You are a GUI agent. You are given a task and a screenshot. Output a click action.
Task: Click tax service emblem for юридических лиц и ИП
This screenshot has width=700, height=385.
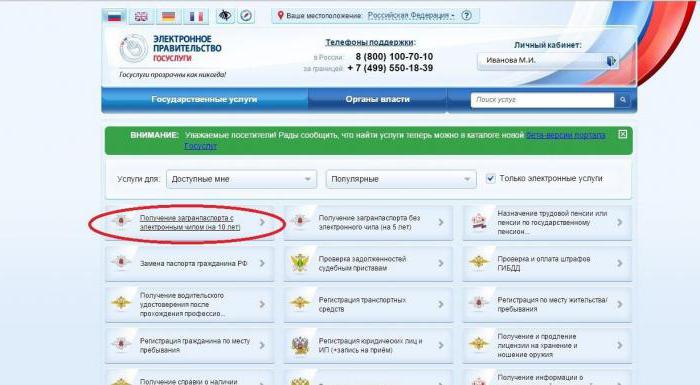[x=300, y=345]
